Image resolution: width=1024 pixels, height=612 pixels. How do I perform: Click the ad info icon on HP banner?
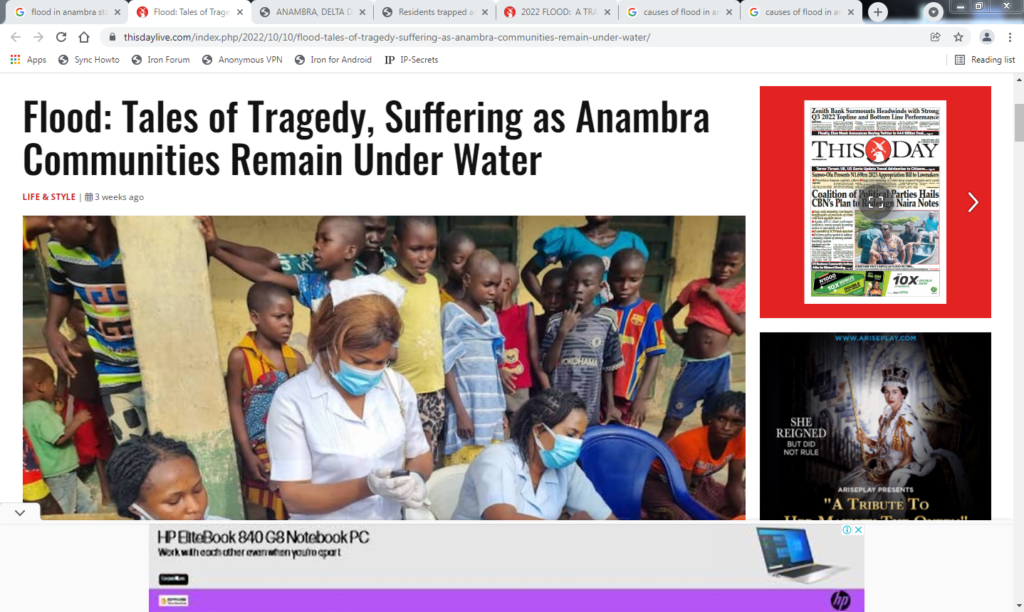point(846,530)
